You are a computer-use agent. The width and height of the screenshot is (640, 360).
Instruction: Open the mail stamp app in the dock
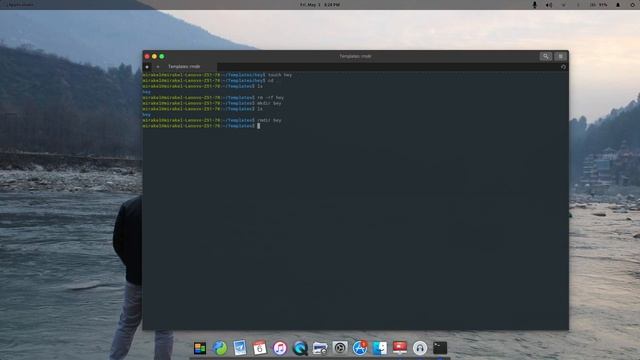pyautogui.click(x=240, y=348)
